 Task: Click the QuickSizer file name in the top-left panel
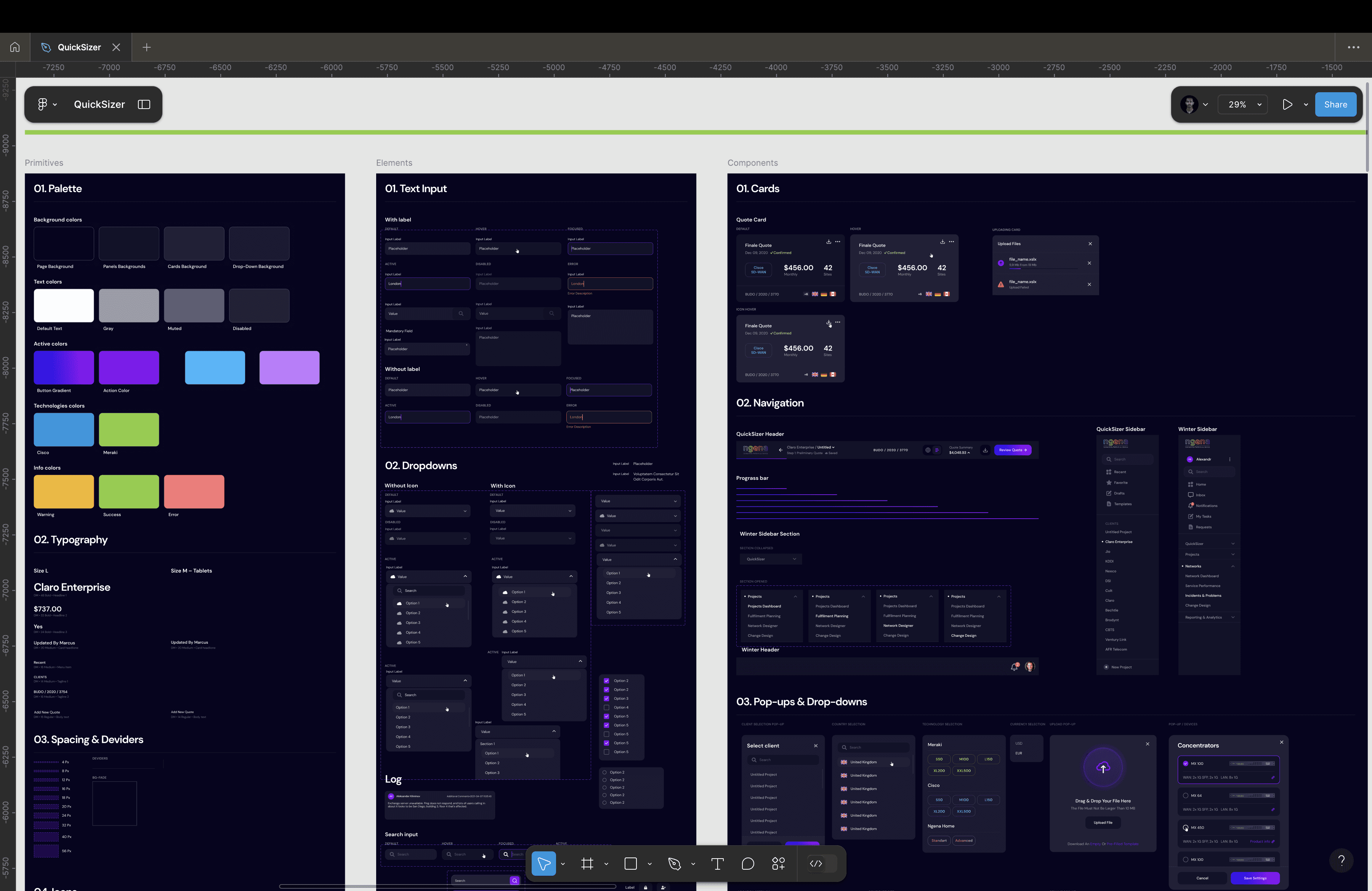(x=99, y=104)
